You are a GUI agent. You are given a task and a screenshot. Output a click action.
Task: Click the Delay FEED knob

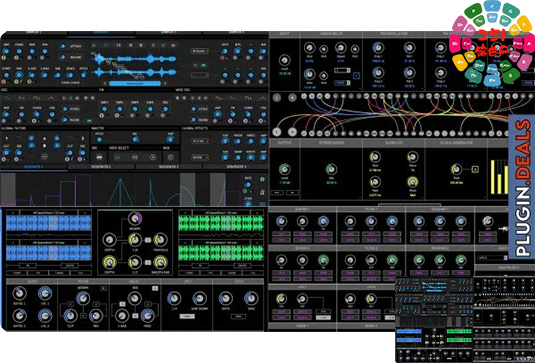tap(147, 316)
